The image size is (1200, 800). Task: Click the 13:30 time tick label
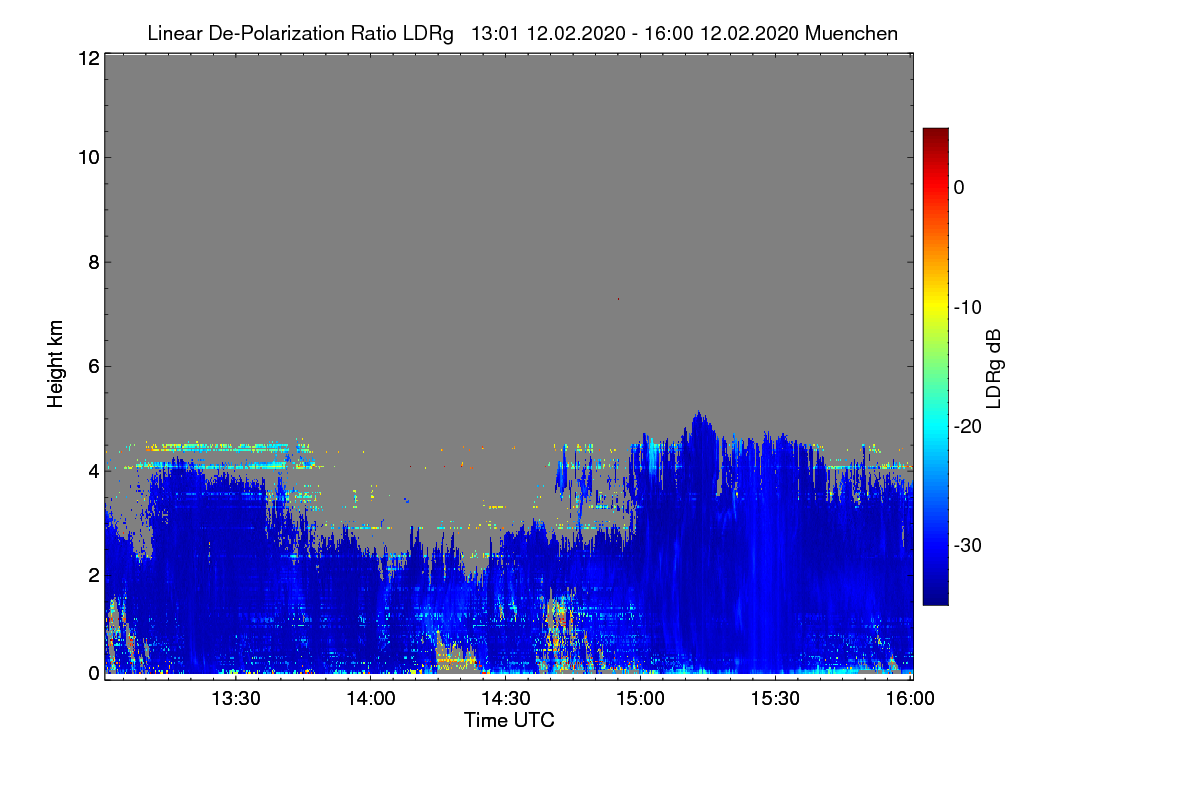tap(235, 699)
